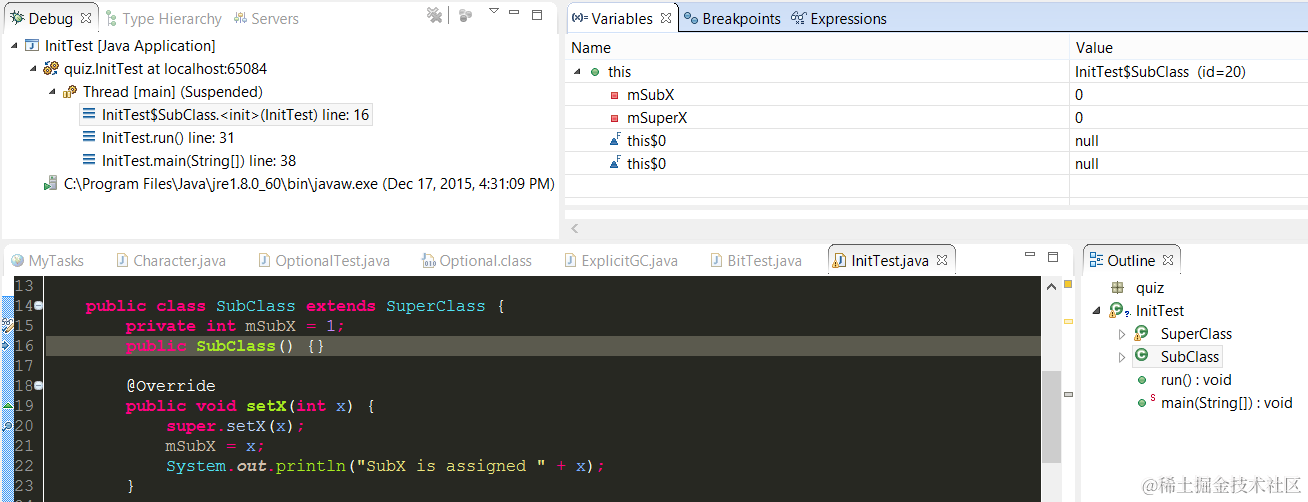Viewport: 1308px width, 502px height.
Task: Expand SuperClass in Outline
Action: pyautogui.click(x=1122, y=334)
